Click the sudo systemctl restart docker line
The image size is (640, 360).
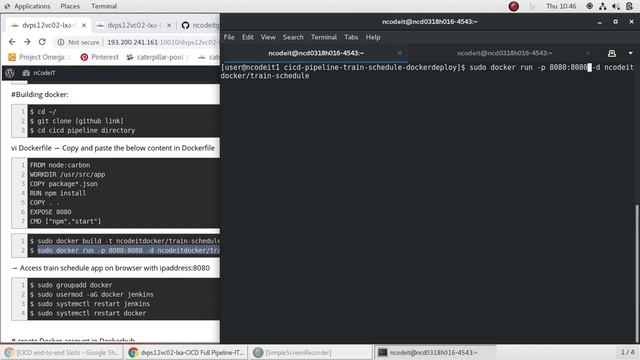pyautogui.click(x=88, y=313)
